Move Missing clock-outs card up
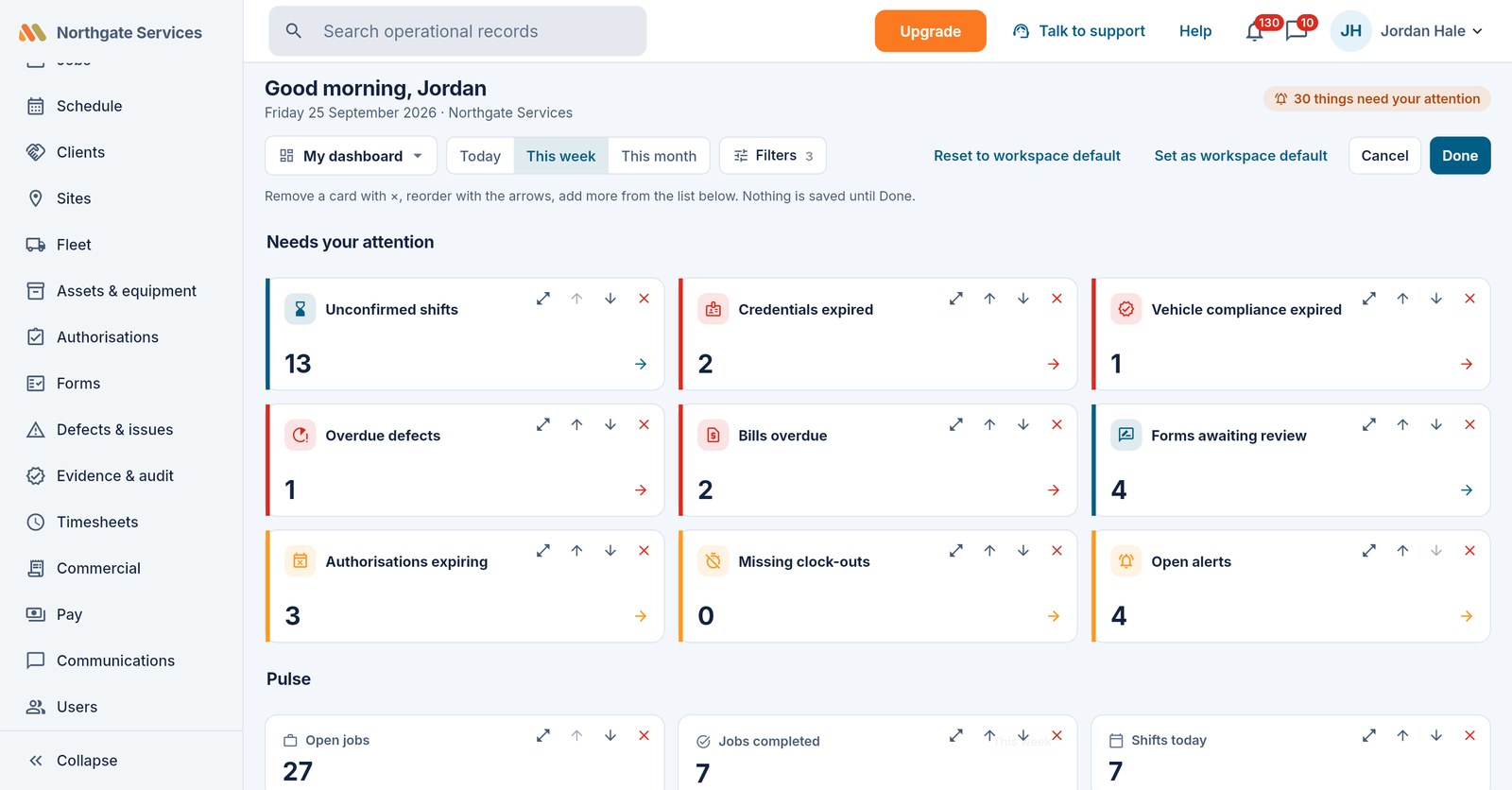This screenshot has width=1512, height=790. point(989,551)
